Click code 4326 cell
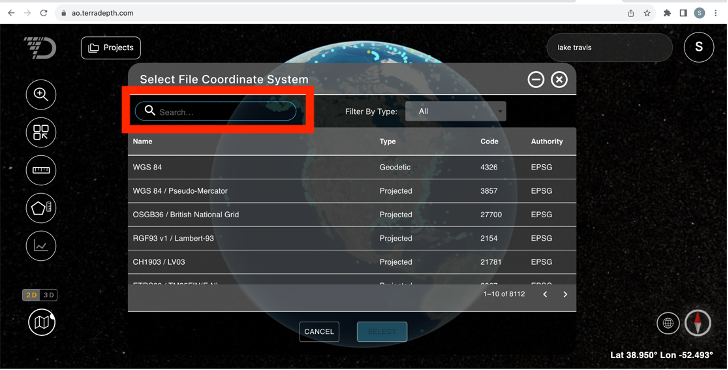The height and width of the screenshot is (370, 728). (x=489, y=167)
